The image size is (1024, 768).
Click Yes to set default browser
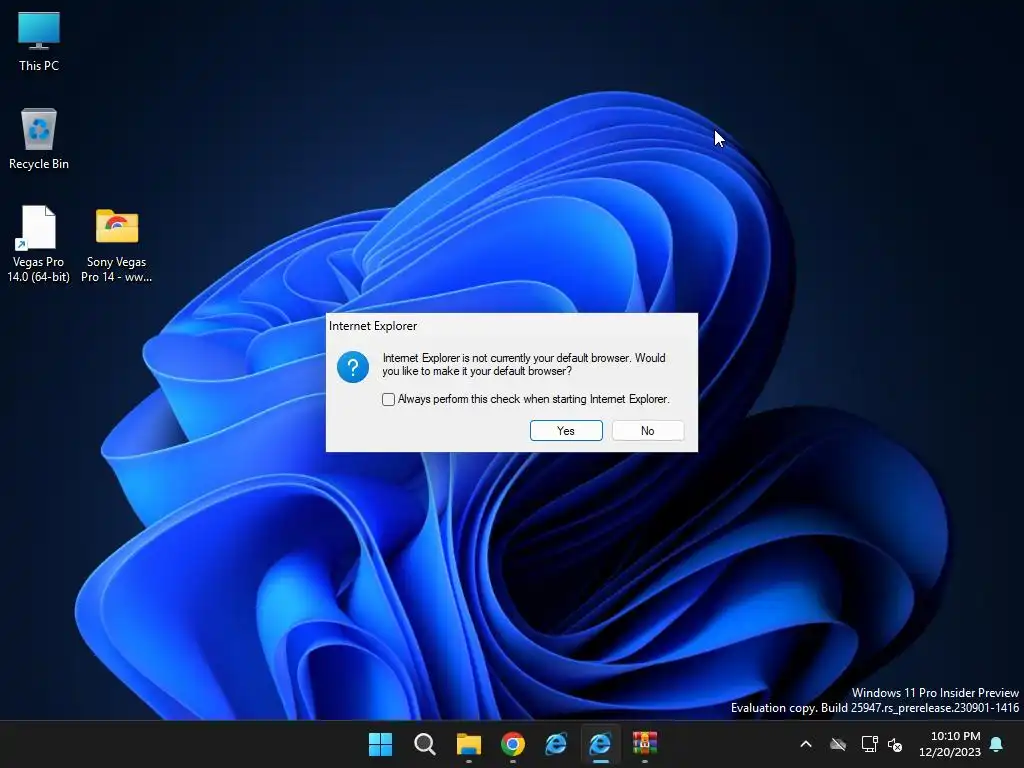click(566, 431)
